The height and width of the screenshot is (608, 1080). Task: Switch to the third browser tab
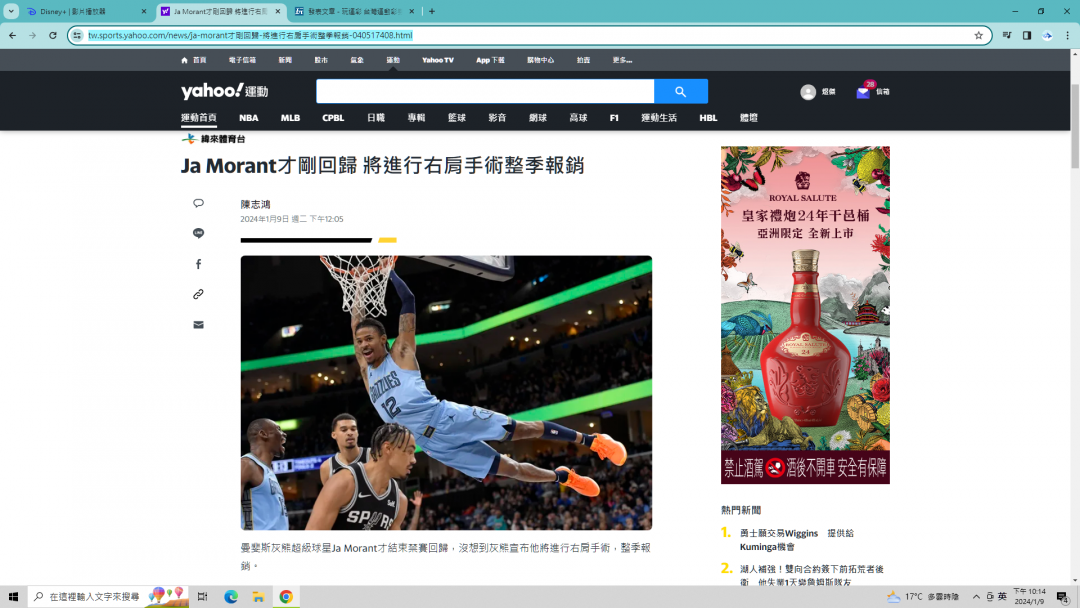pyautogui.click(x=355, y=12)
